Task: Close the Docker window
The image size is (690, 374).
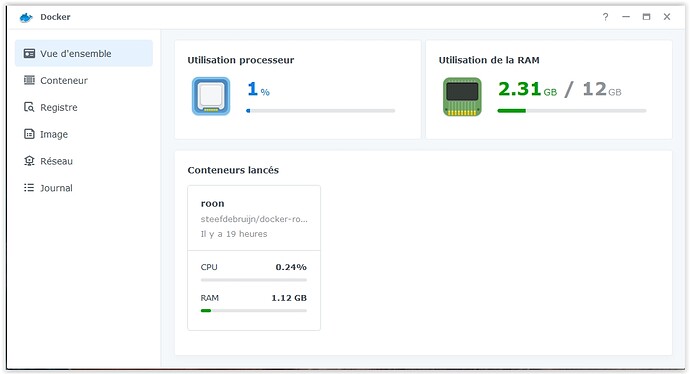Action: point(667,17)
